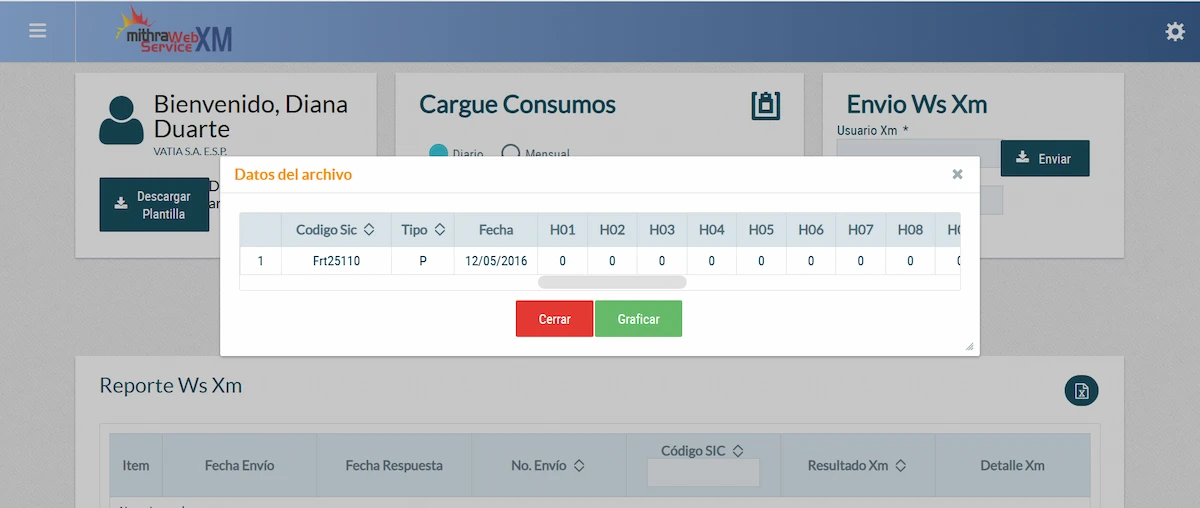Close the Datos del archivo dialog
The height and width of the screenshot is (508, 1200).
tap(957, 174)
